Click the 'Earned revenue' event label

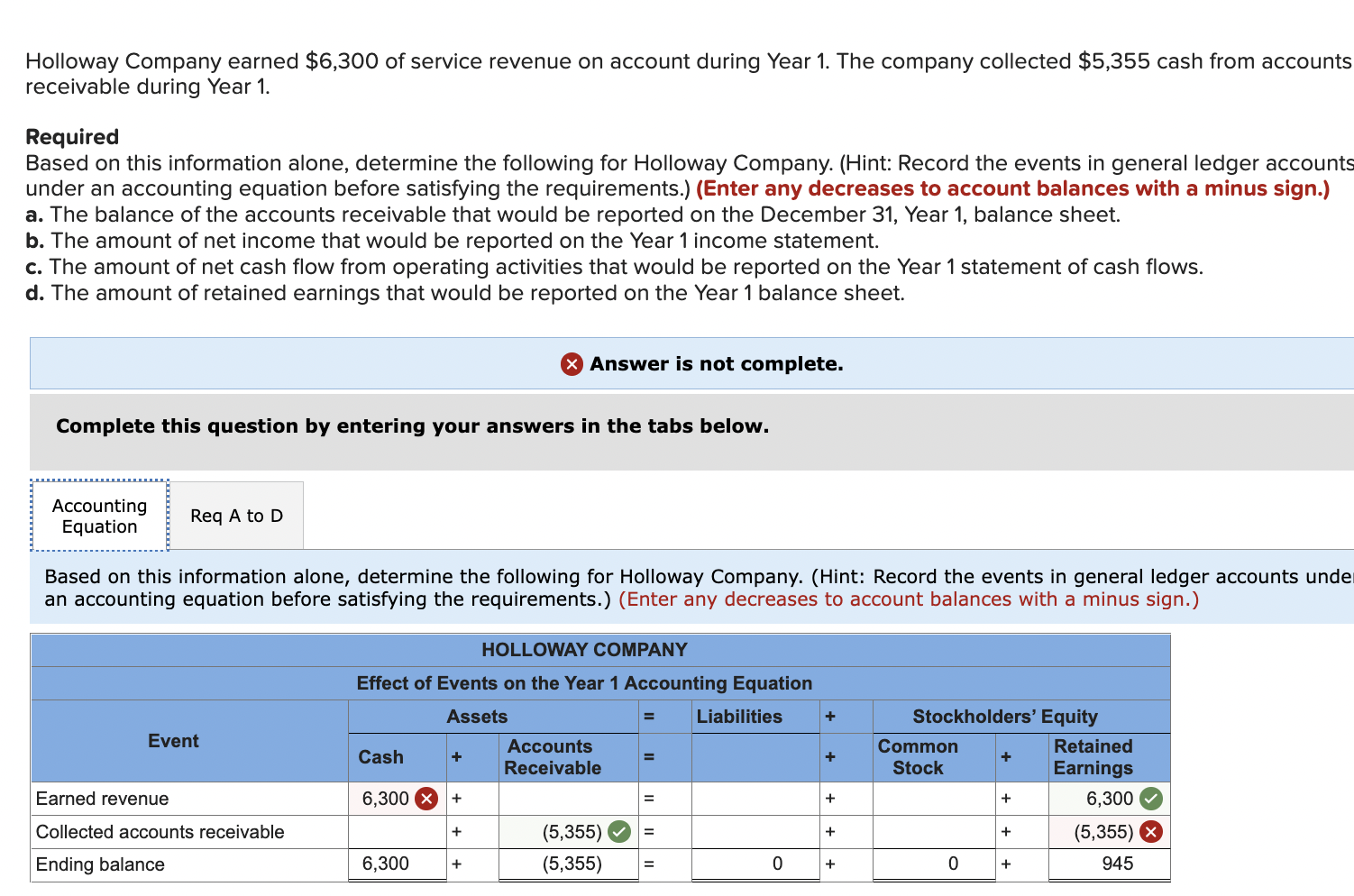102,799
